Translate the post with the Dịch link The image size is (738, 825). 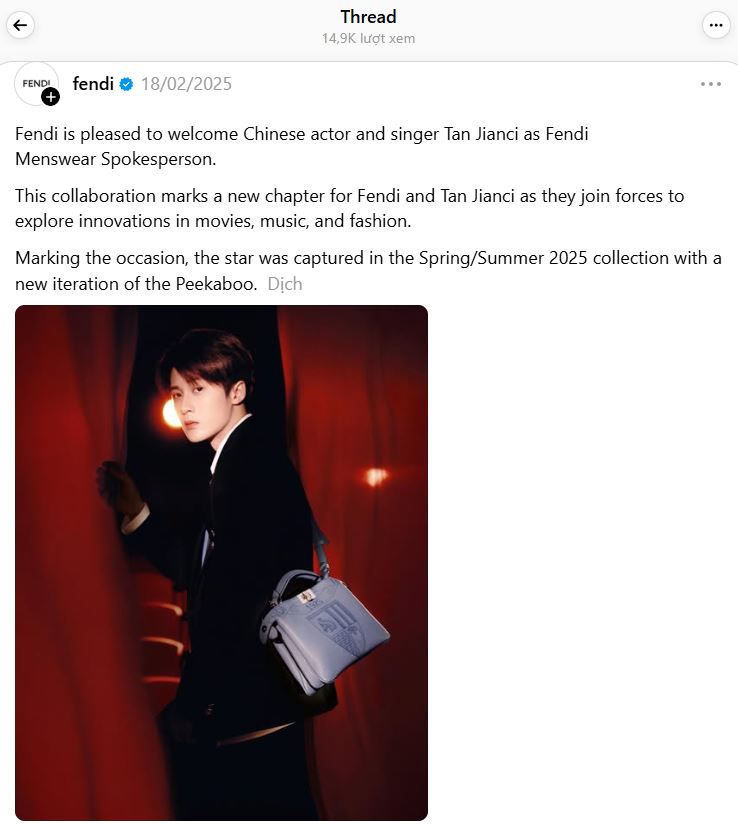point(285,284)
